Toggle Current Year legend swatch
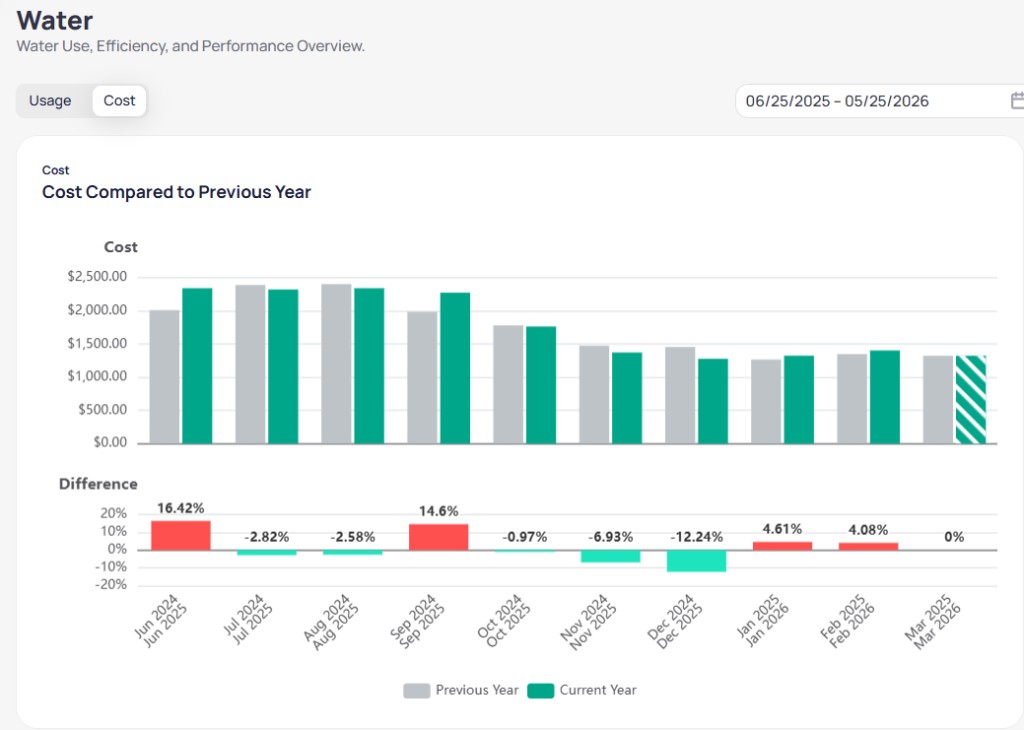Screen dimensions: 1024x730 (x=541, y=690)
